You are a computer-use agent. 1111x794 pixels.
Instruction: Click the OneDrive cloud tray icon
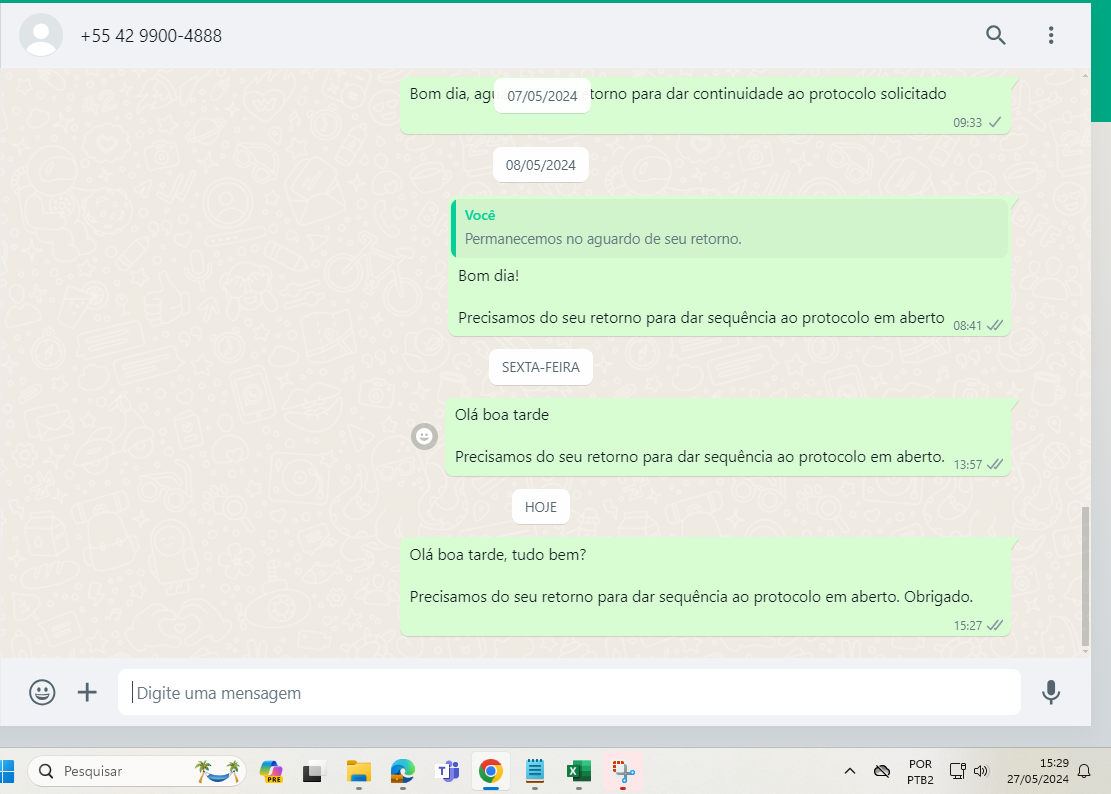coord(881,771)
